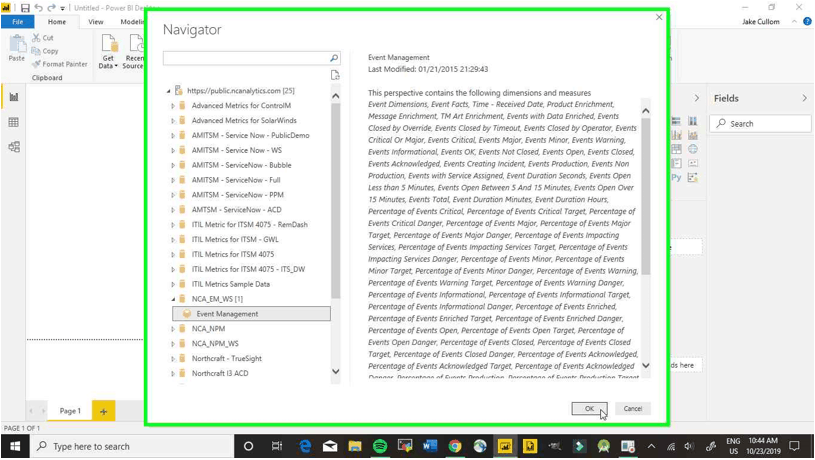Collapse the NCA_EM_WS node
This screenshot has width=815, height=460.
pos(173,299)
